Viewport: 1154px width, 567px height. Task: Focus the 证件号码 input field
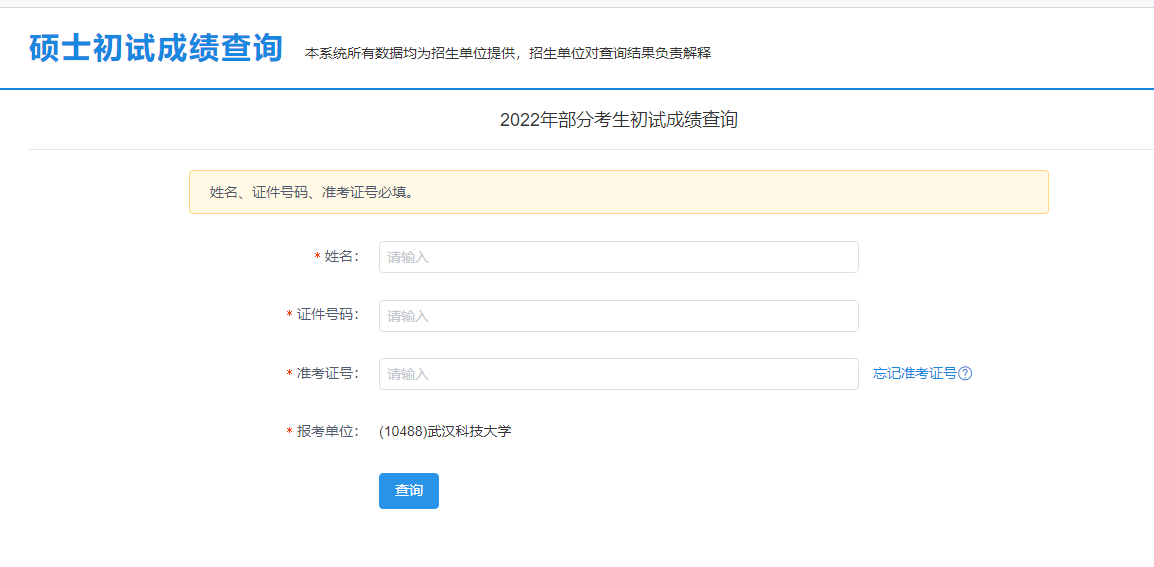pyautogui.click(x=618, y=316)
